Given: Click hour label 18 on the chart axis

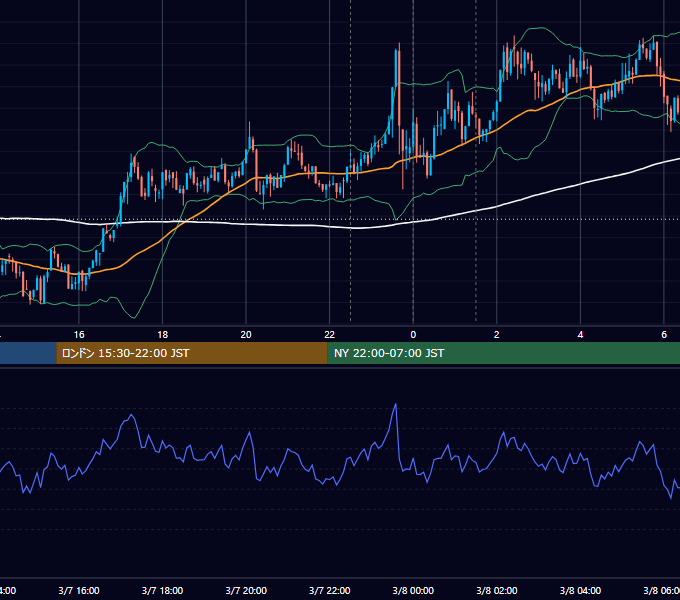Looking at the screenshot, I should tap(162, 335).
